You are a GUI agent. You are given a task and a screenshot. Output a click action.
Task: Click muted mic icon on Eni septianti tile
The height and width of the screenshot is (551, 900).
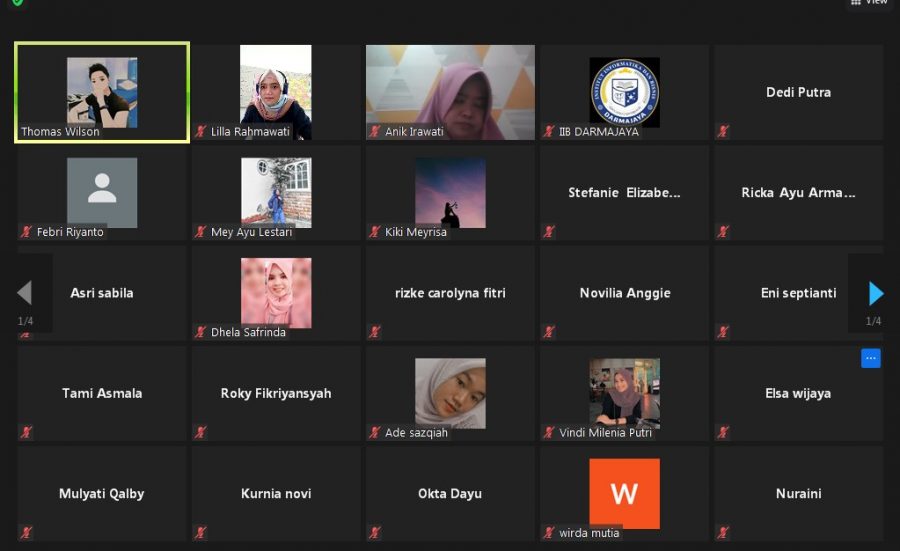click(723, 332)
